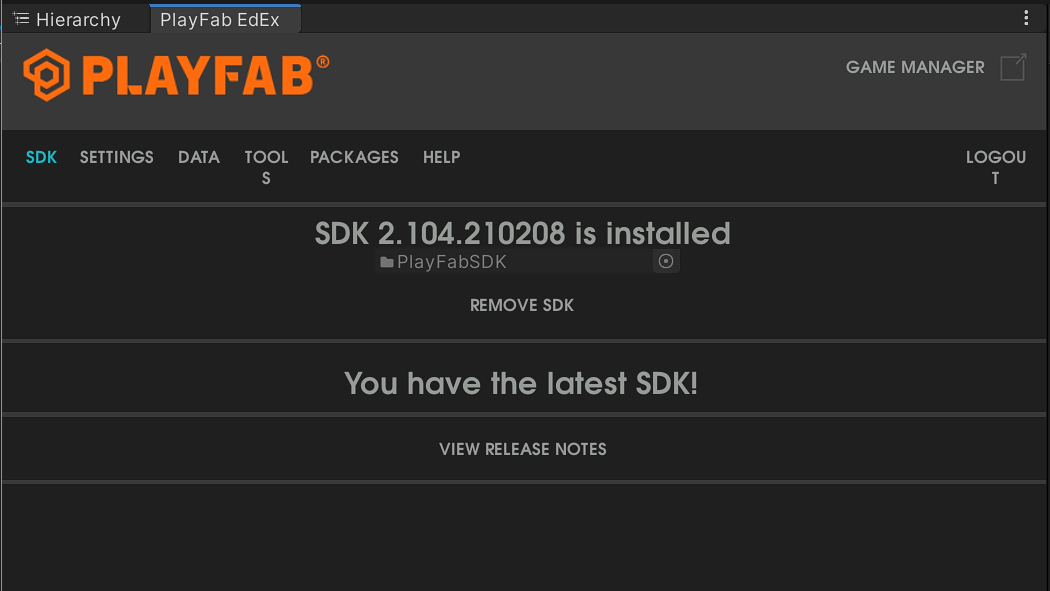Click the 'You have the latest SDK!' message
The width and height of the screenshot is (1050, 591).
521,383
